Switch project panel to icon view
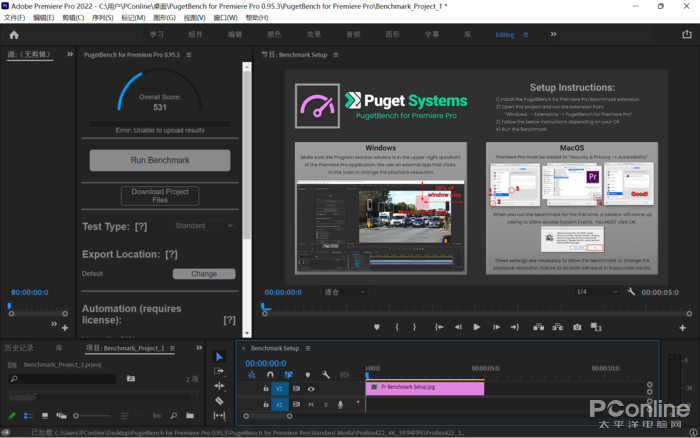This screenshot has width=700, height=438. click(x=45, y=416)
